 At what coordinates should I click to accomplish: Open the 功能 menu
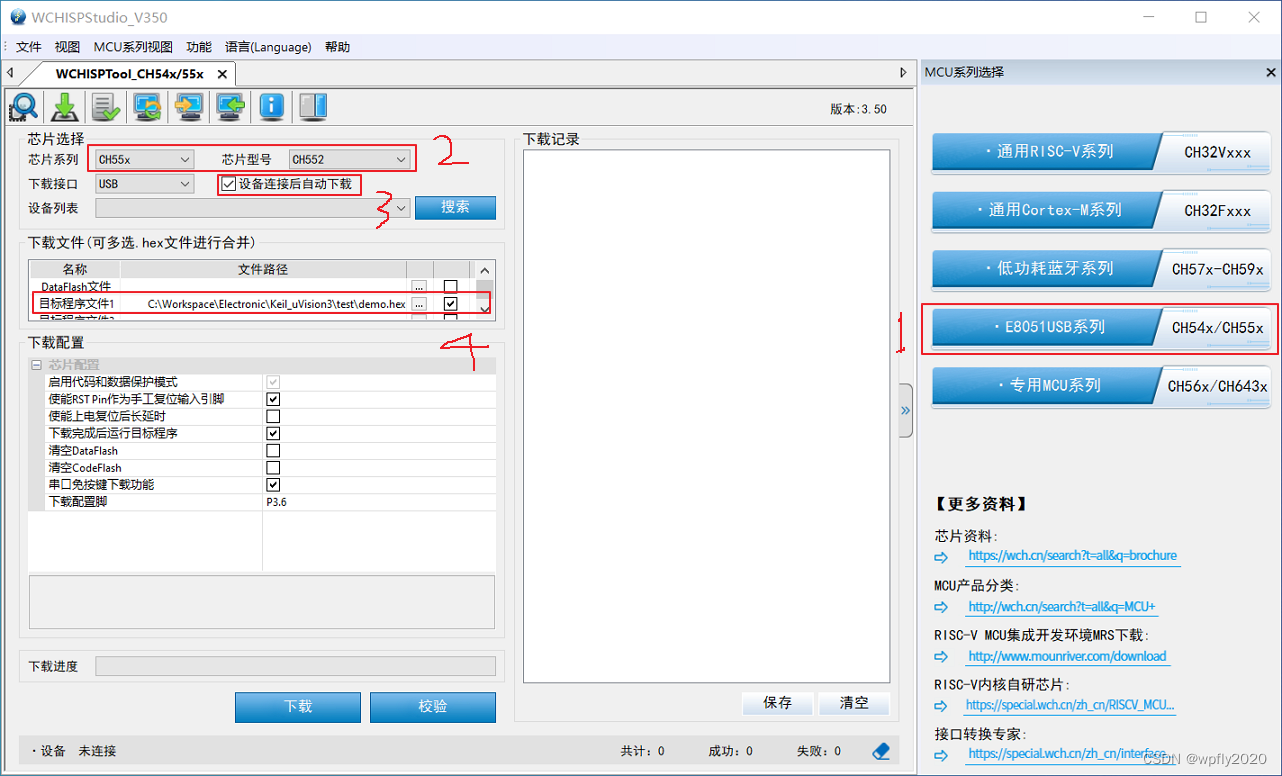pyautogui.click(x=199, y=47)
